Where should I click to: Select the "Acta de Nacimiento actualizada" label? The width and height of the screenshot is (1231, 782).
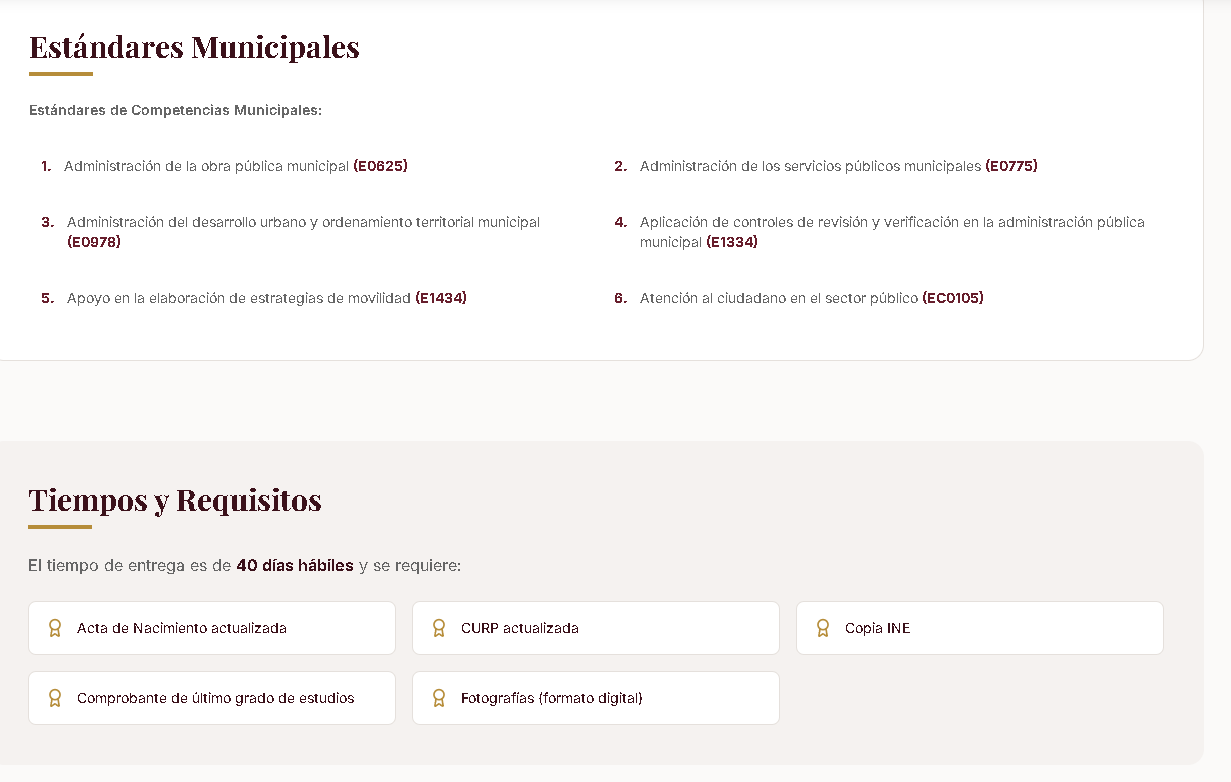[x=182, y=628]
